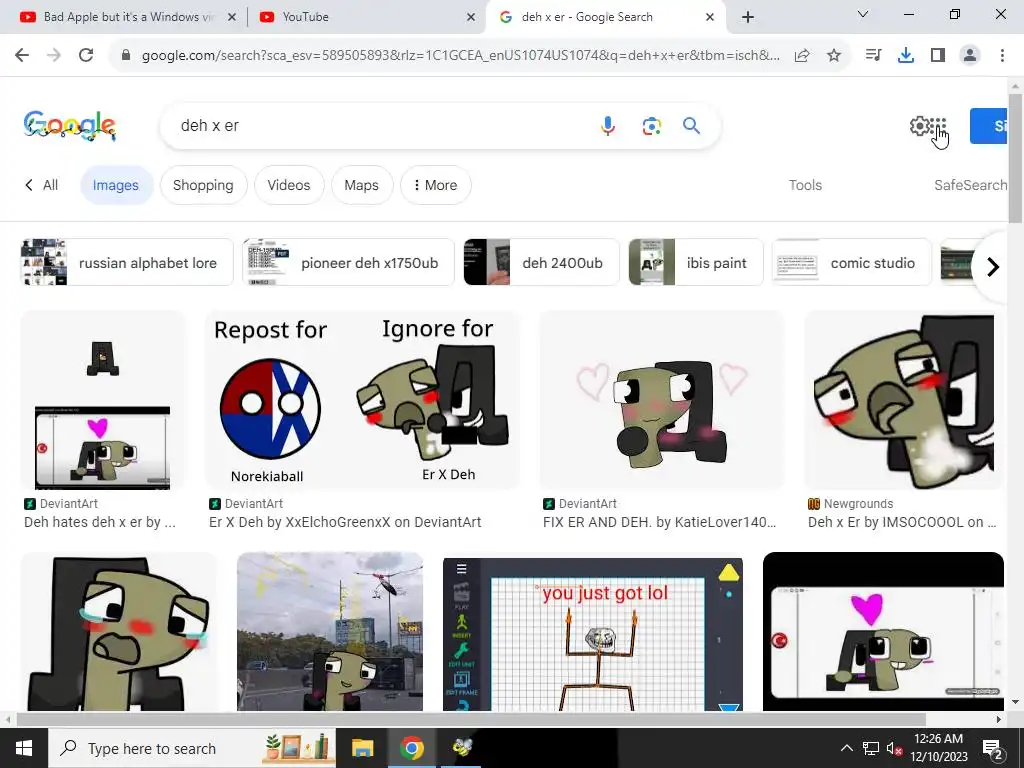
Task: Open the Repost for Norekiaball image
Action: click(362, 400)
